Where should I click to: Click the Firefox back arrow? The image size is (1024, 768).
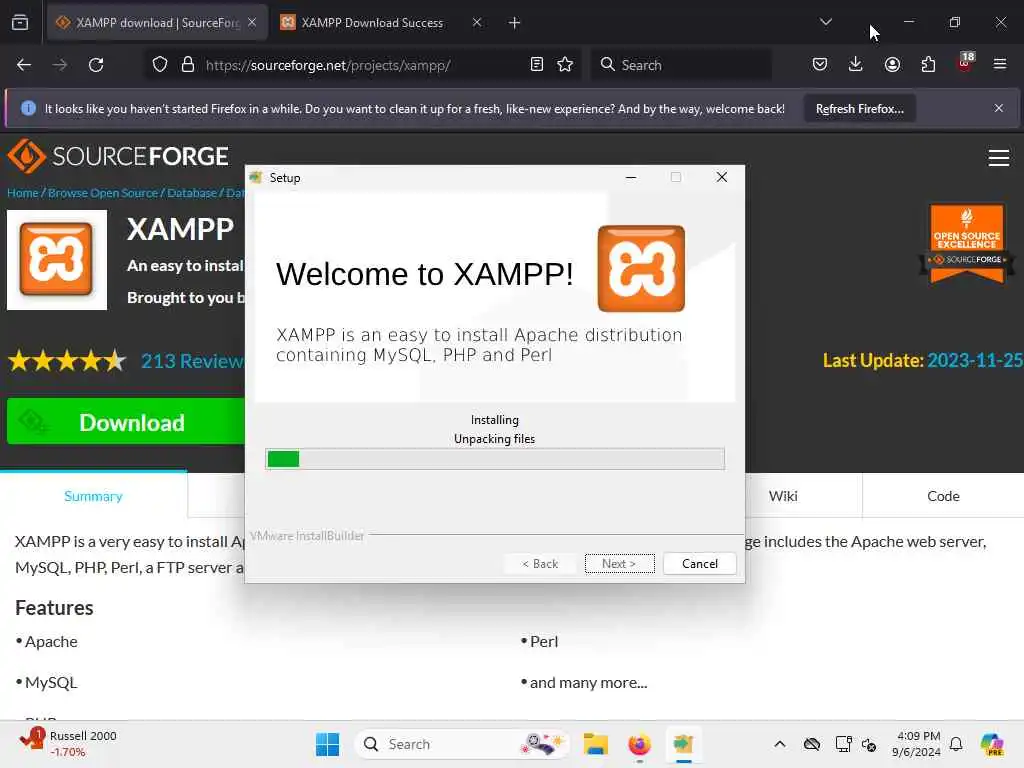[24, 65]
